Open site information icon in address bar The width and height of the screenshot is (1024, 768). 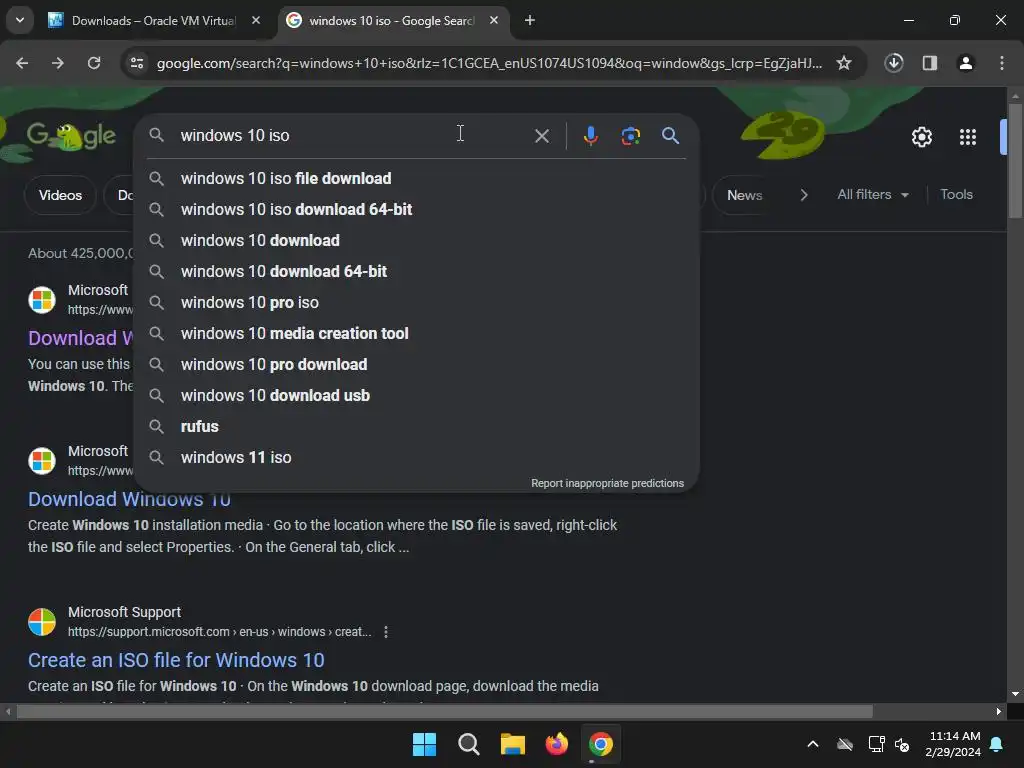click(x=137, y=63)
